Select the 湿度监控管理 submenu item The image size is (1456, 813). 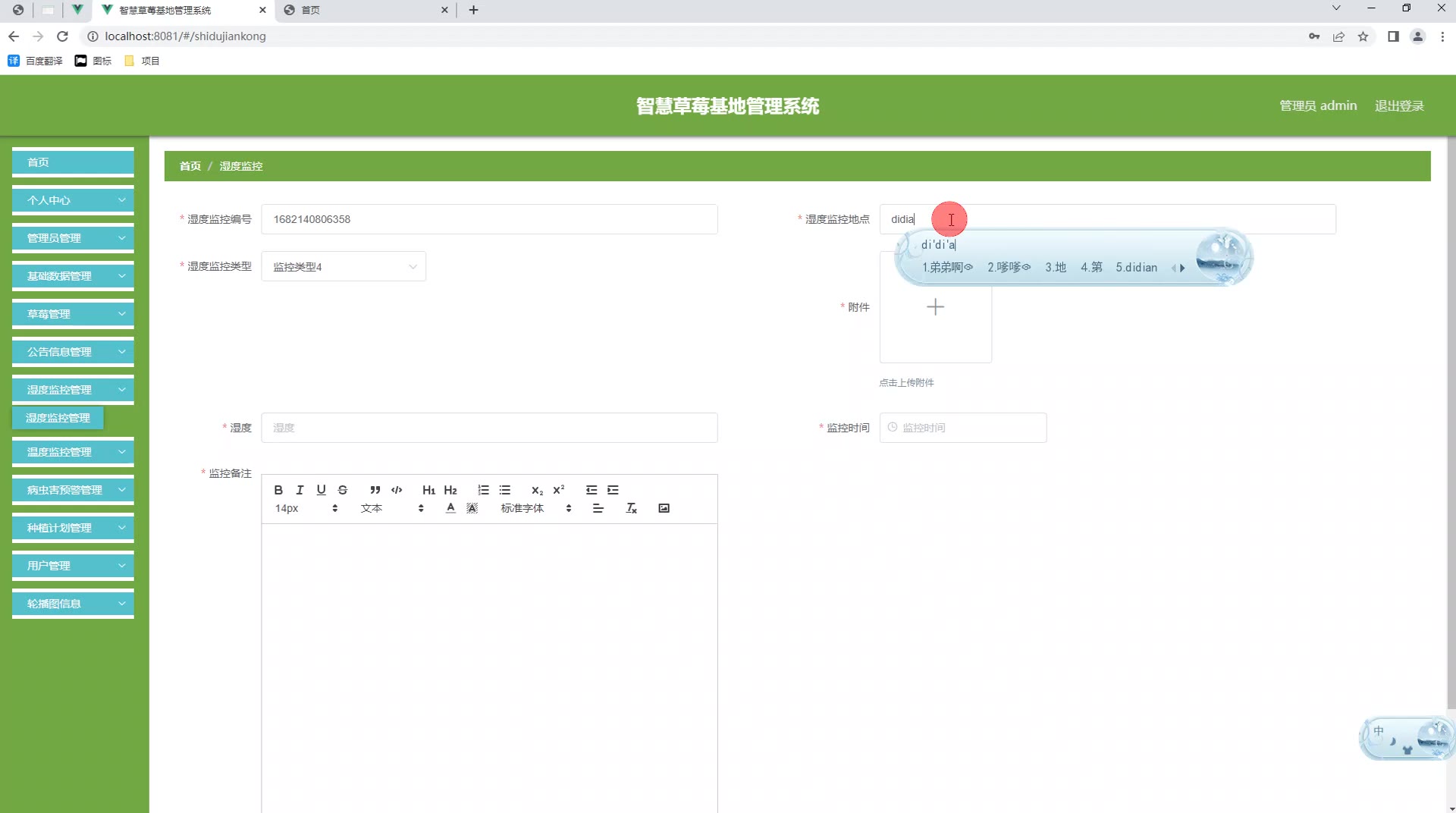(58, 418)
